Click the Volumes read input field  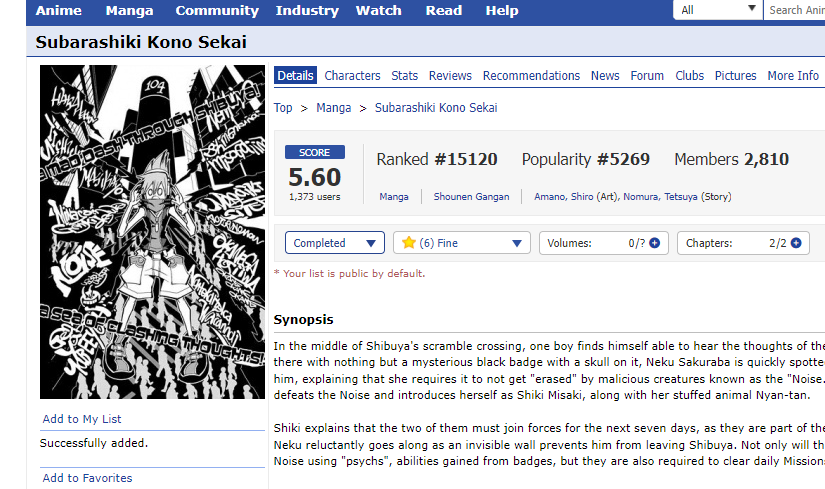coord(630,243)
